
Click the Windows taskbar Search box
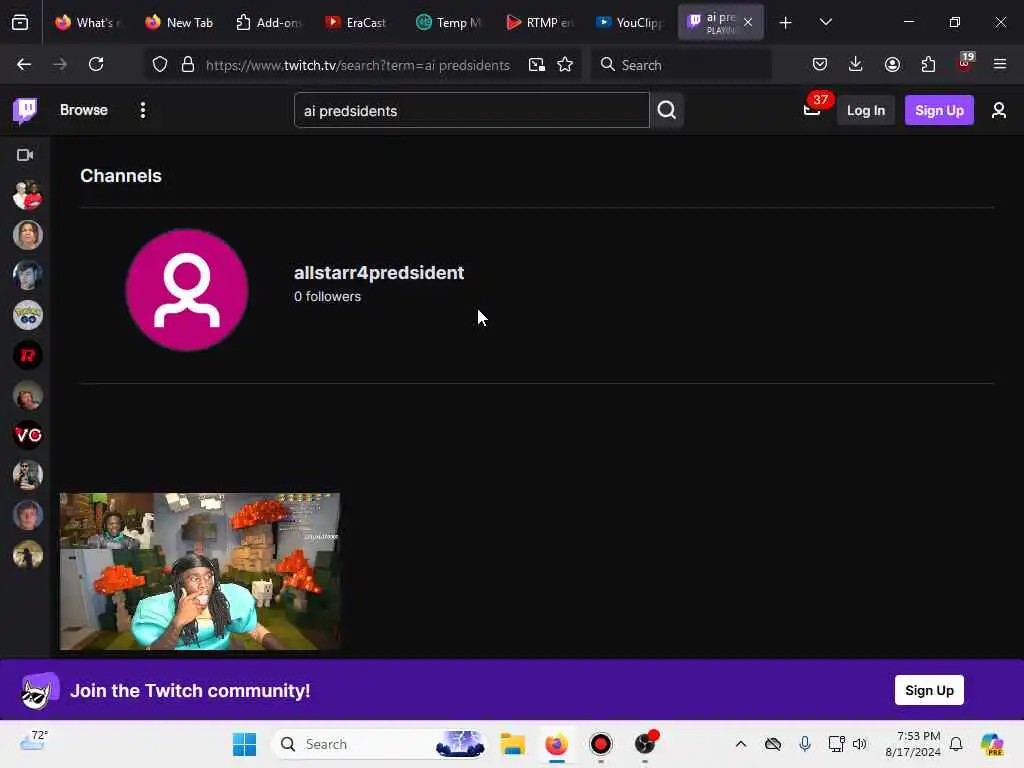380,744
